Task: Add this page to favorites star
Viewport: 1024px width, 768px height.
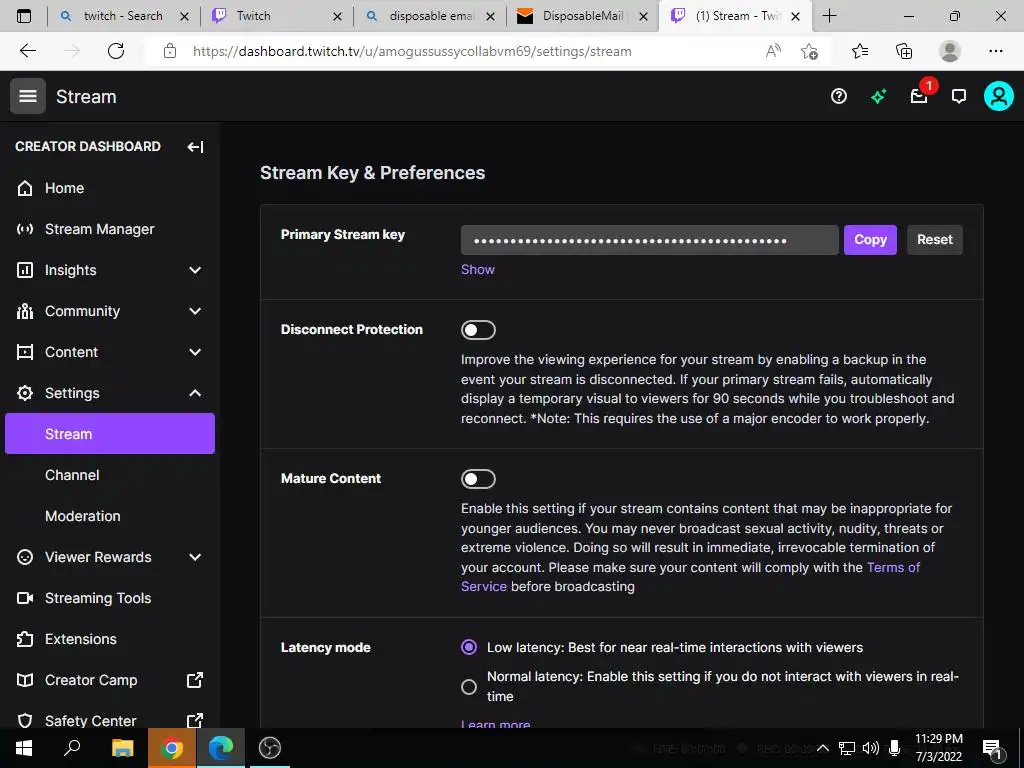Action: 810,51
